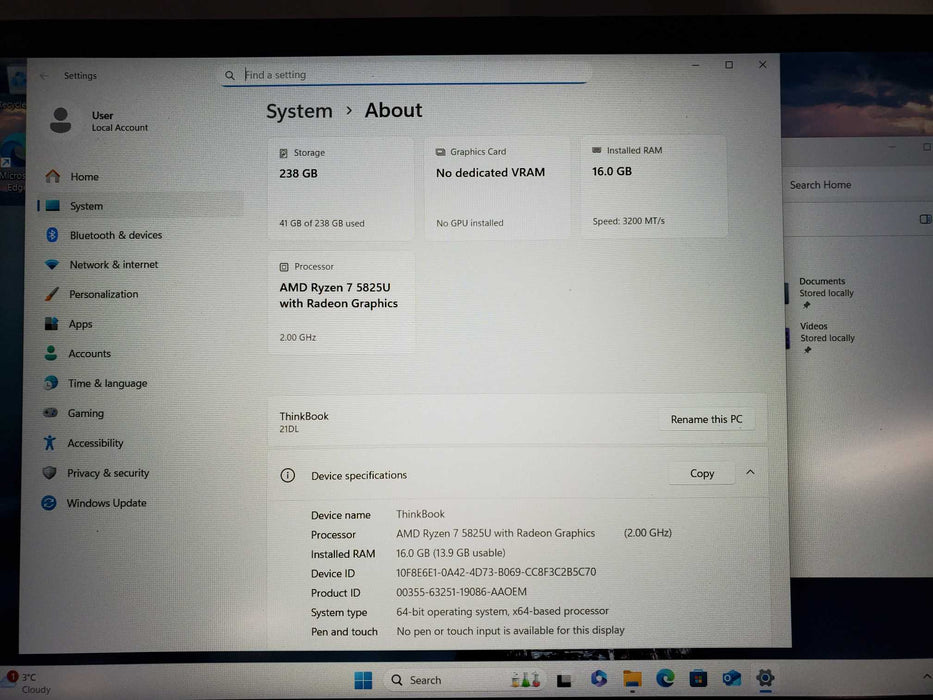
Task: Copy the device specifications
Action: [x=701, y=472]
